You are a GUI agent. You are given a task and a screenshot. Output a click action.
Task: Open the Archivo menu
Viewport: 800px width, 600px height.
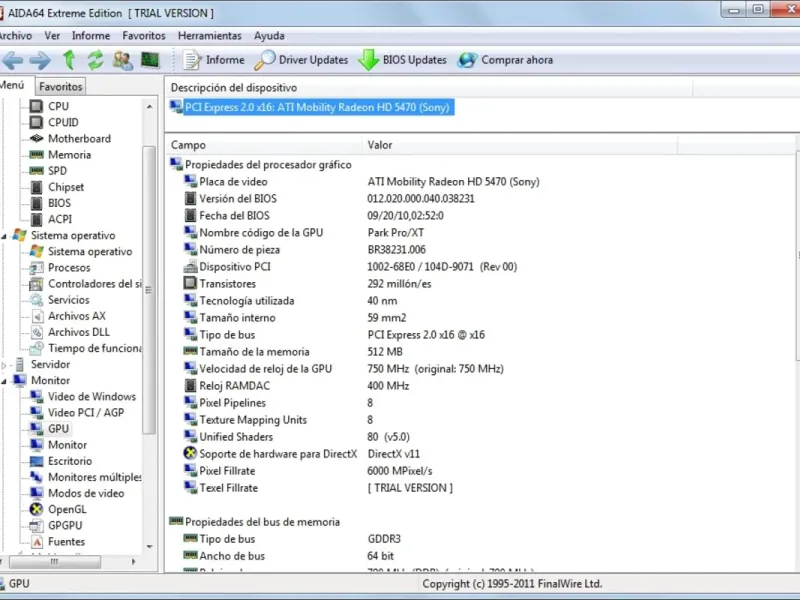pos(15,36)
